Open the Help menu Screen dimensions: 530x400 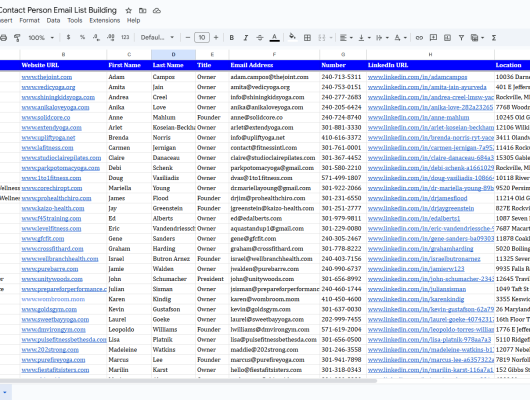(x=134, y=20)
